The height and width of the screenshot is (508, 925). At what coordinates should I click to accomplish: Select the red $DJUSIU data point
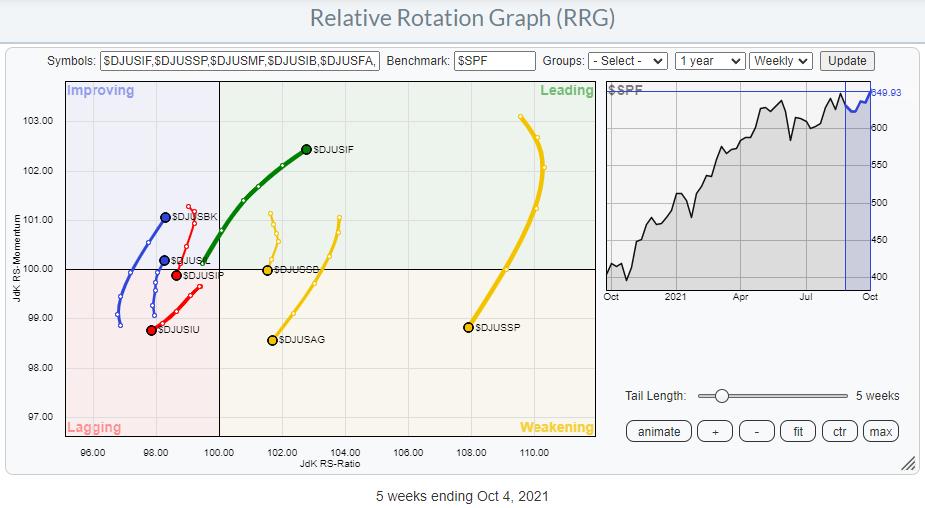(151, 330)
